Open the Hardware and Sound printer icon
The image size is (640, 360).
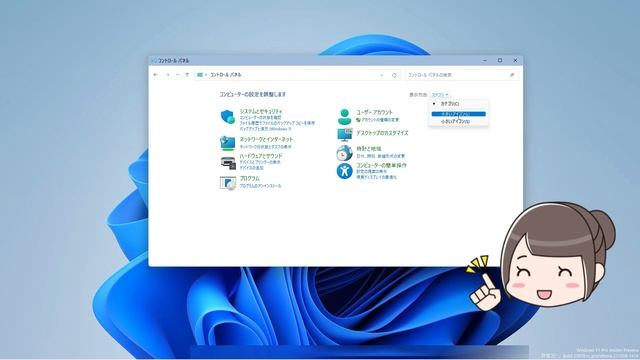pyautogui.click(x=228, y=162)
